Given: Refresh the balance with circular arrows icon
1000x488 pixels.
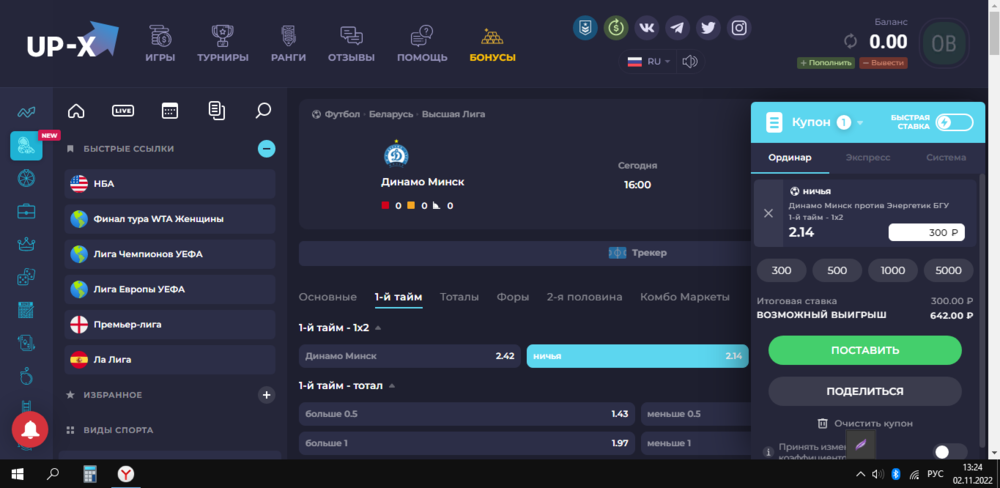Looking at the screenshot, I should [x=850, y=42].
